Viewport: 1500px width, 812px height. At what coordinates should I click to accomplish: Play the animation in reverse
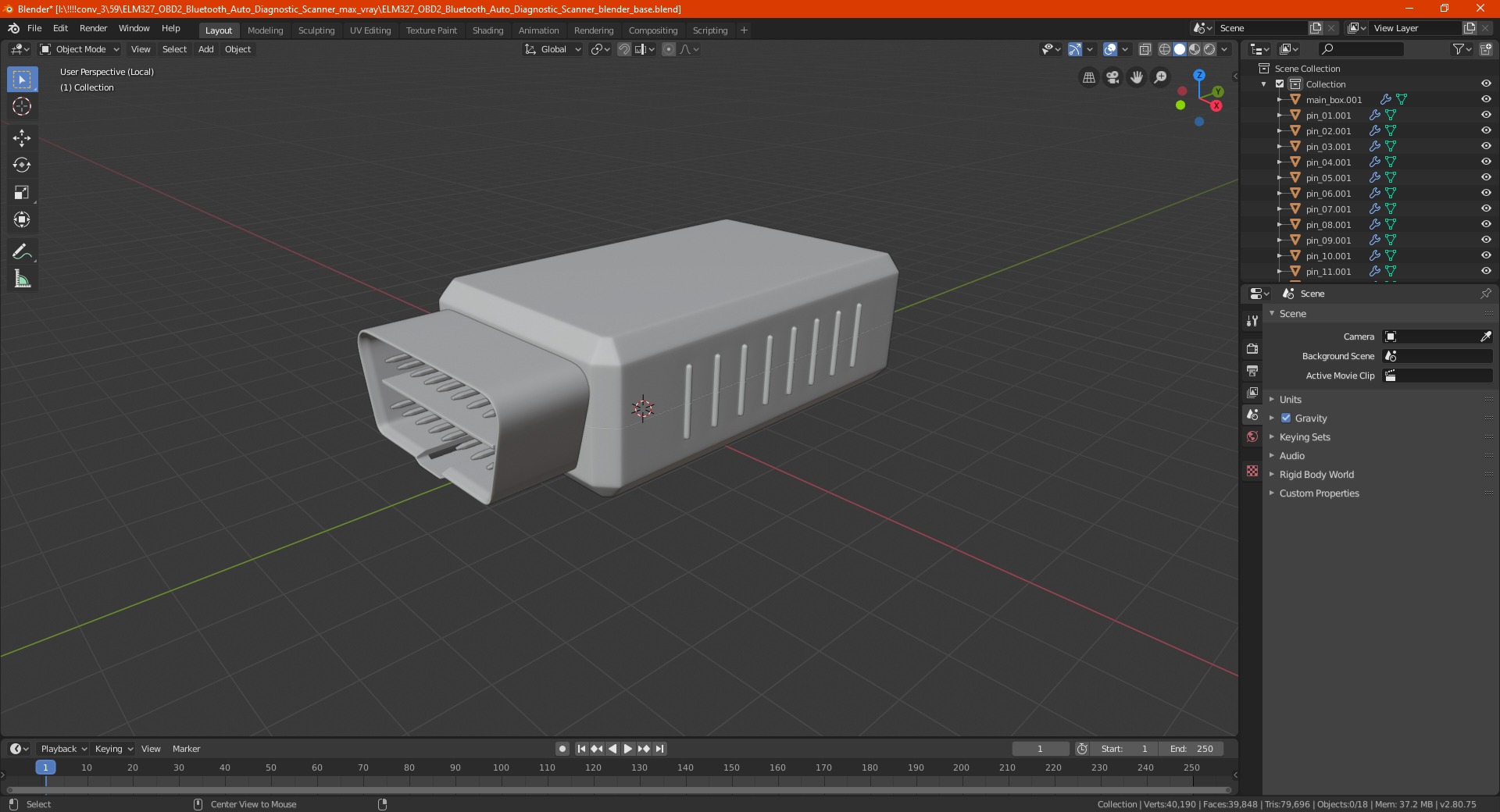point(612,749)
